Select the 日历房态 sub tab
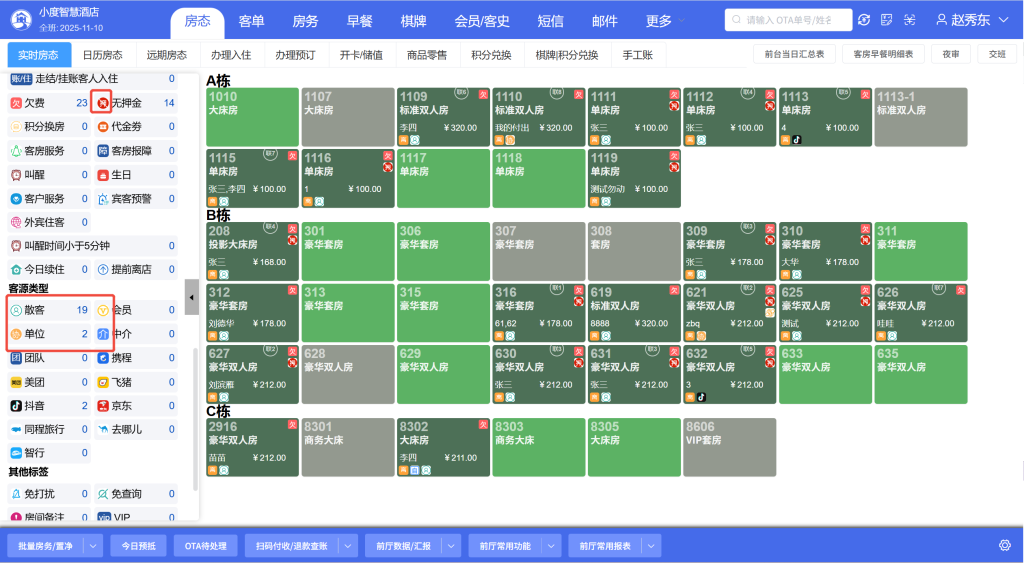1024x563 pixels. 103,55
